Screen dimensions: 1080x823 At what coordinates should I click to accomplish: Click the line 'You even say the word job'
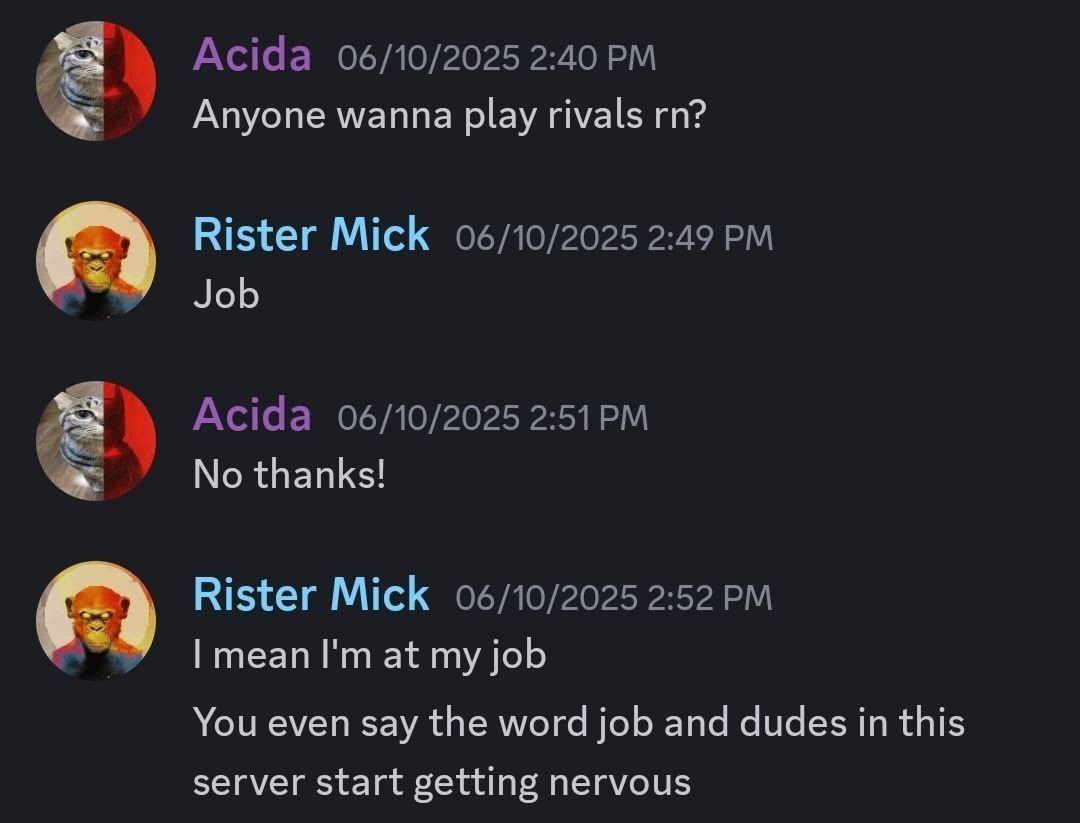[578, 722]
